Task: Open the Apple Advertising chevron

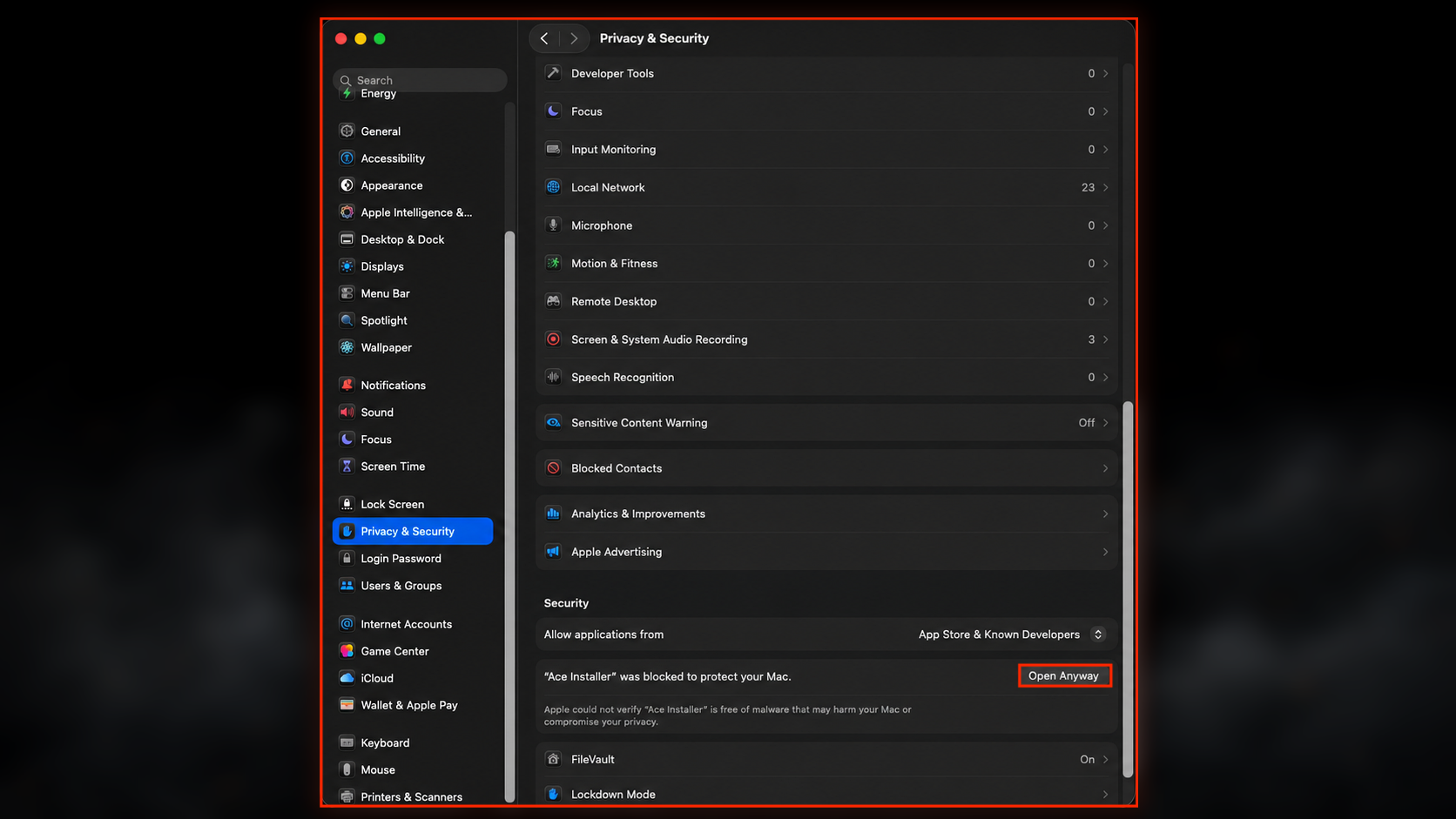Action: (x=1106, y=552)
